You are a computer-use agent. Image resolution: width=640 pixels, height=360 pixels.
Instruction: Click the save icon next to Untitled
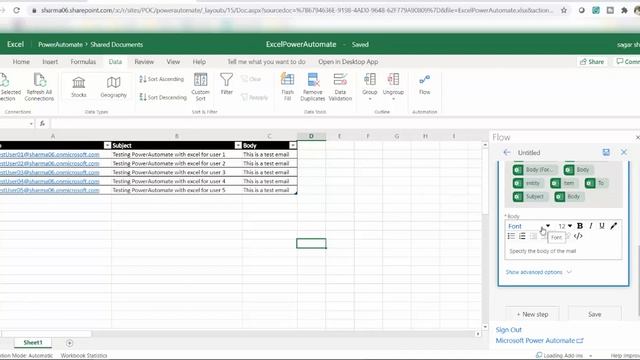pos(606,152)
